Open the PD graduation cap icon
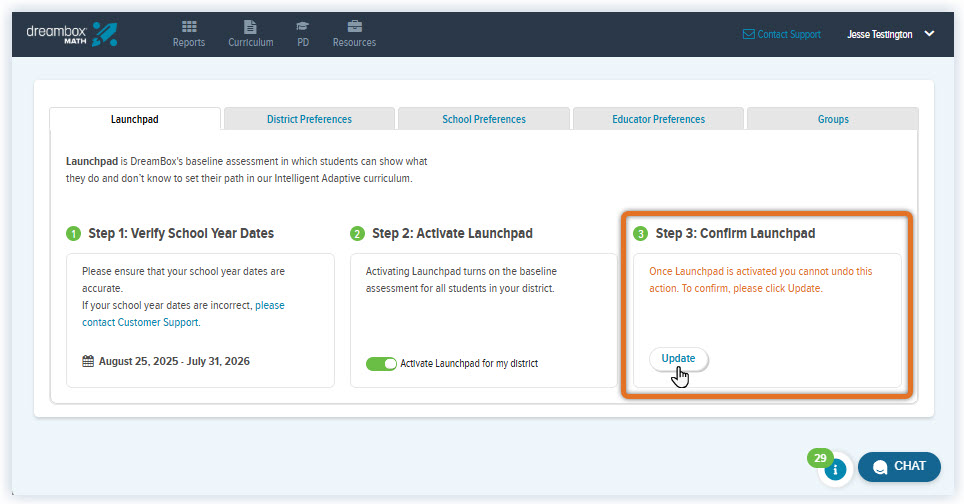The width and height of the screenshot is (964, 504). tap(302, 26)
